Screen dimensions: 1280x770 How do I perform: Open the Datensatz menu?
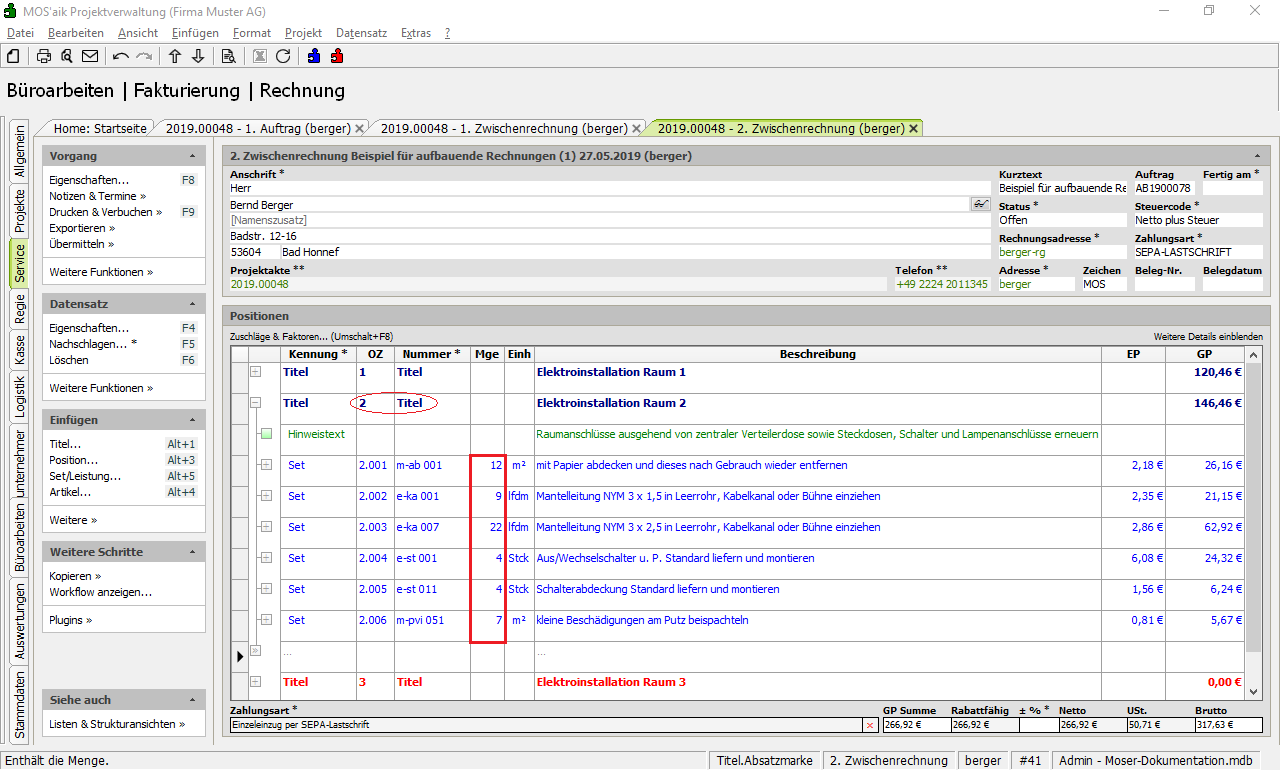click(x=361, y=33)
